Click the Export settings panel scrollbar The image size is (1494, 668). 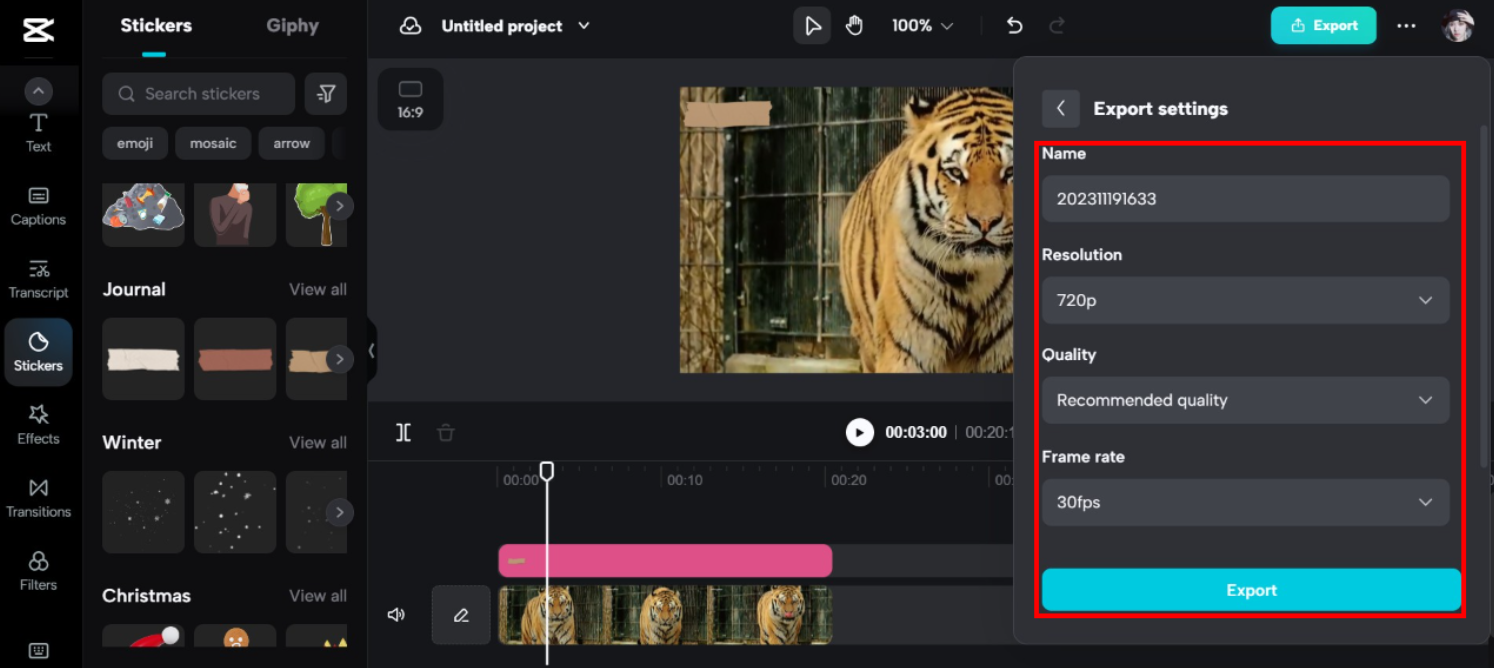coord(1484,295)
